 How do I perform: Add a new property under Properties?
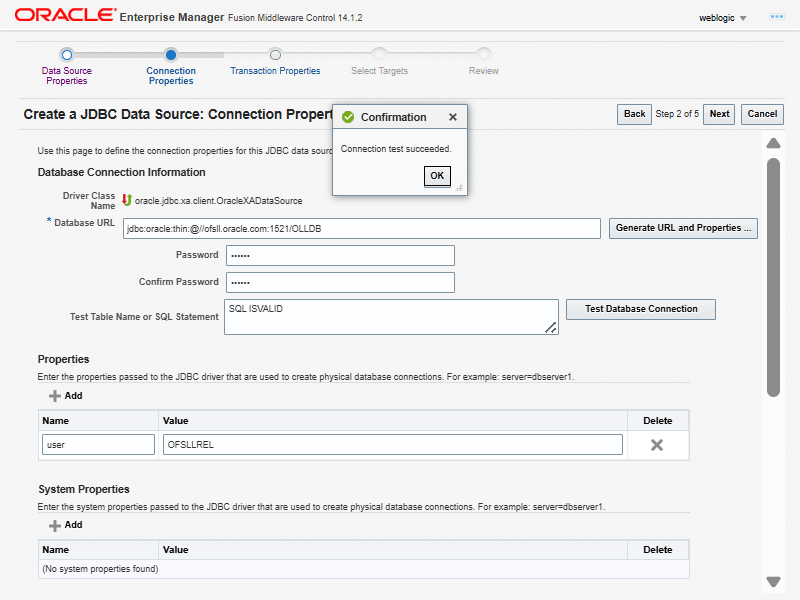point(66,396)
